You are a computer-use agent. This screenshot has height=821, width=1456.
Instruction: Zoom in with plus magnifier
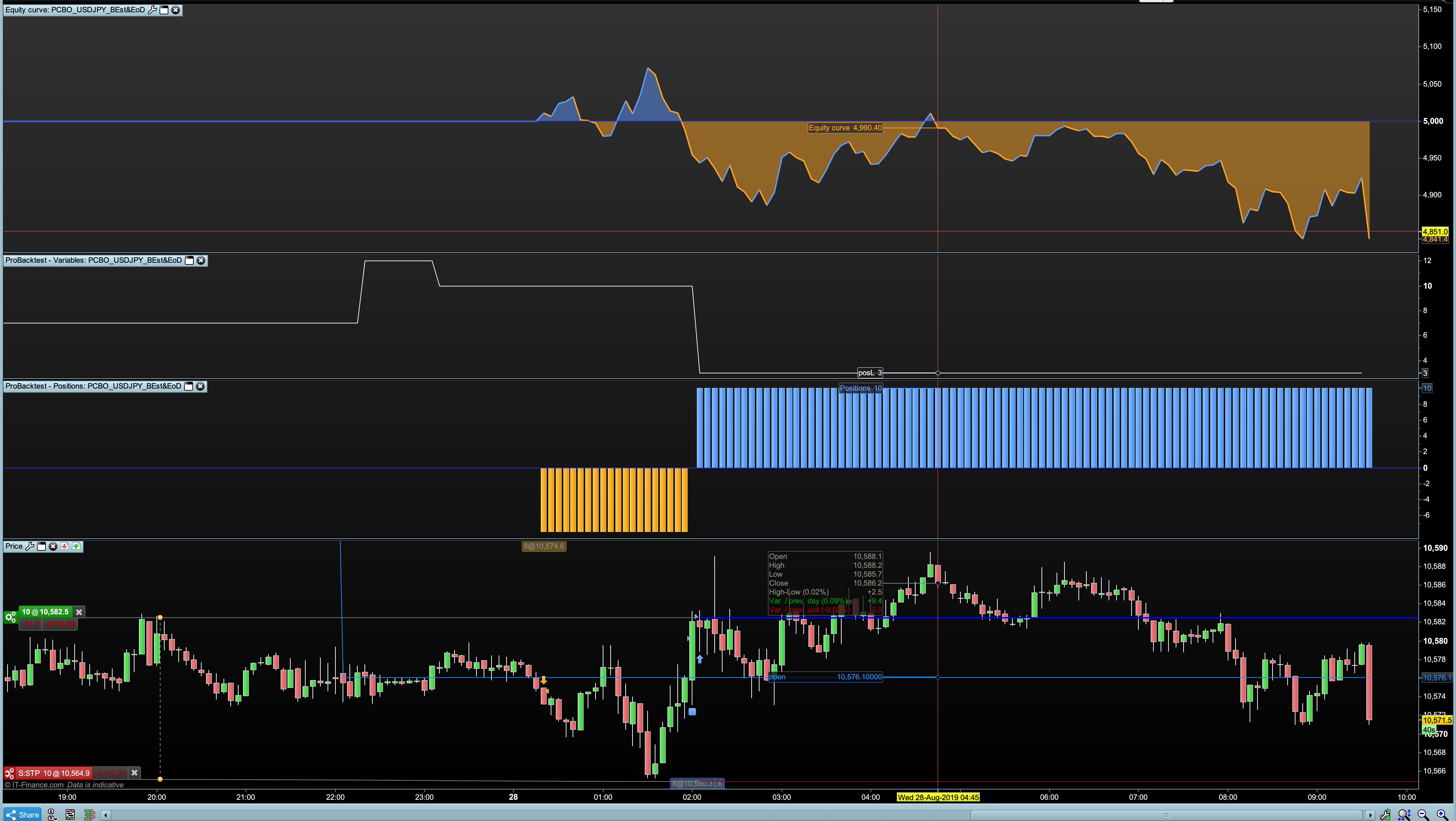pyautogui.click(x=1441, y=814)
